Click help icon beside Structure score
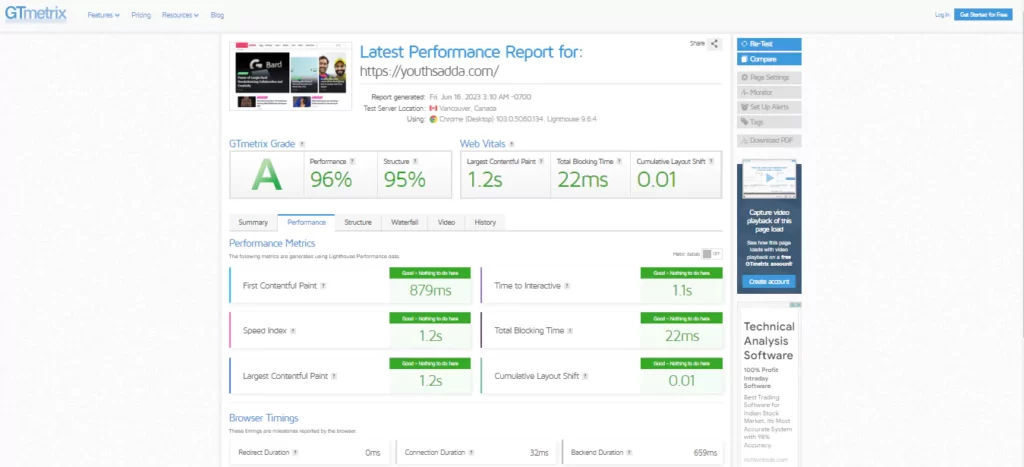Image resolution: width=1024 pixels, height=467 pixels. pos(415,161)
